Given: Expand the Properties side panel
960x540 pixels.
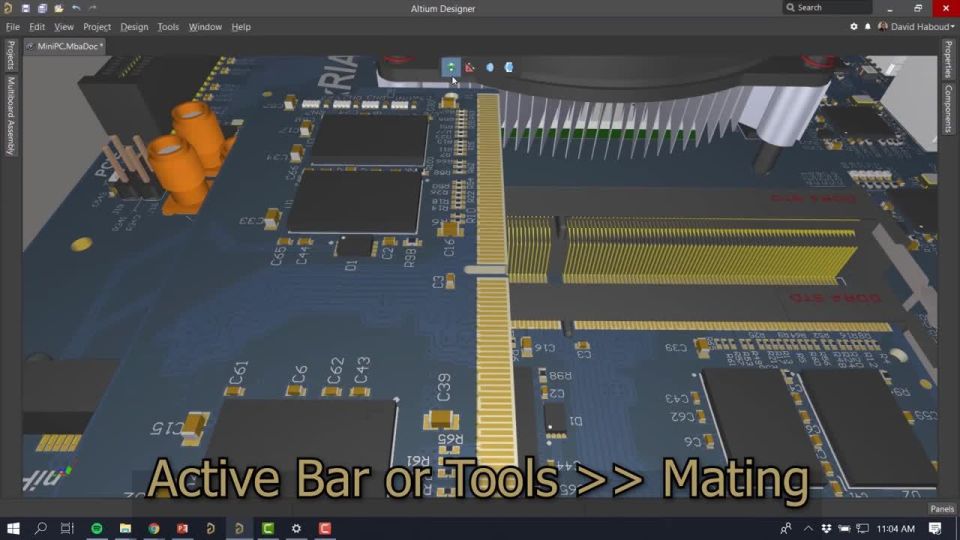Looking at the screenshot, I should (x=948, y=59).
